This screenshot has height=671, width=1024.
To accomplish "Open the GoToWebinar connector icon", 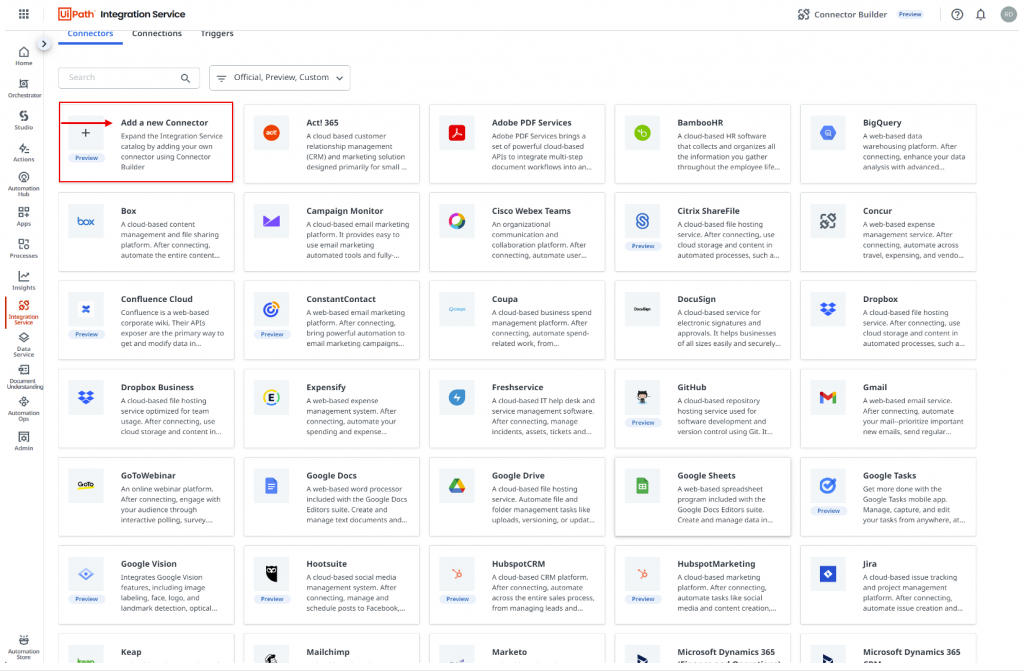I will (86, 485).
